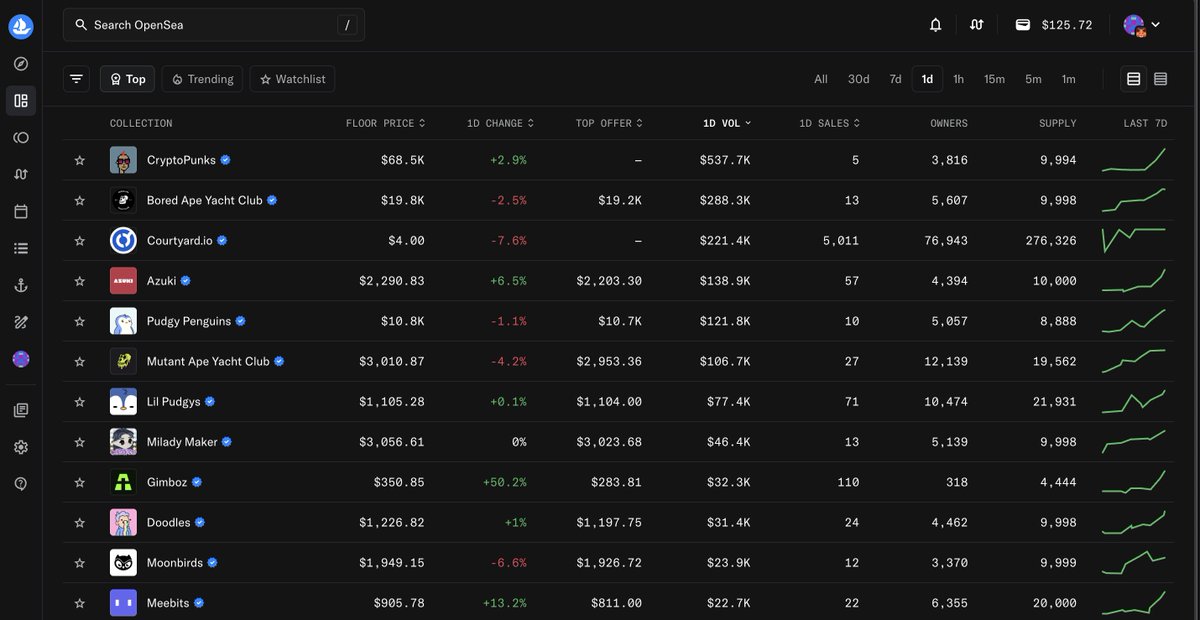Star Gimboz for watchlist
The width and height of the screenshot is (1200, 620).
[x=80, y=482]
